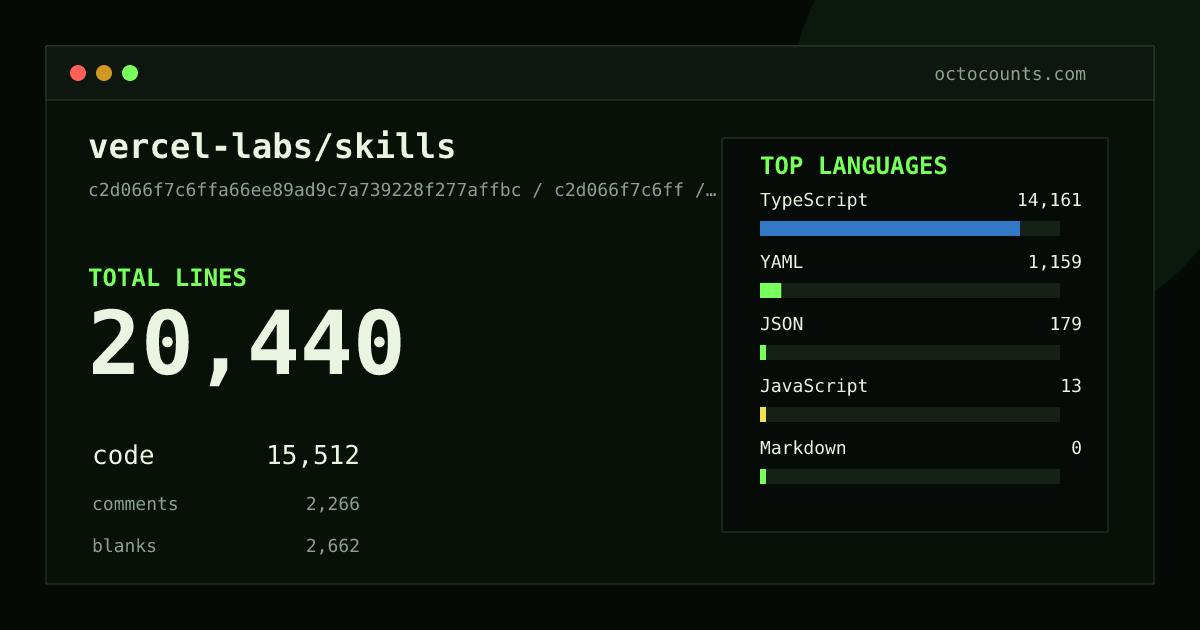1200x630 pixels.
Task: Click the TOP LANGUAGES heading
Action: (854, 166)
